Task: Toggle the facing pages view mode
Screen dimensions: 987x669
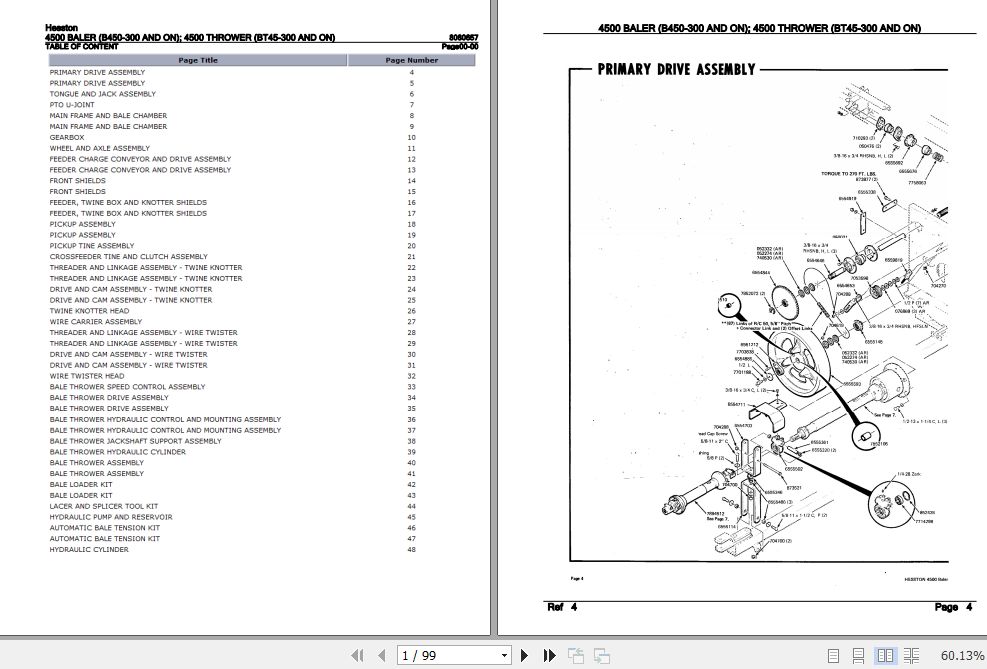Action: (x=886, y=655)
